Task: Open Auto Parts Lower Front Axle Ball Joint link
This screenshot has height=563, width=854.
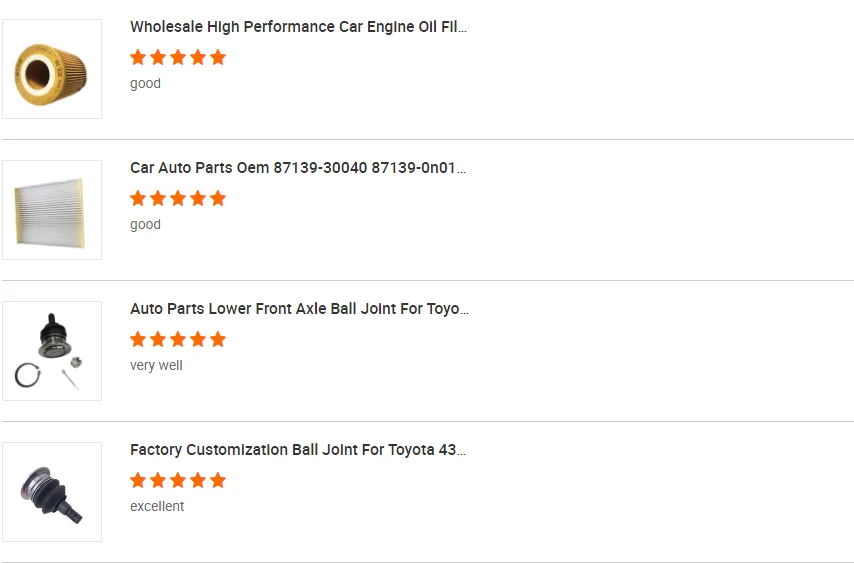Action: 298,309
